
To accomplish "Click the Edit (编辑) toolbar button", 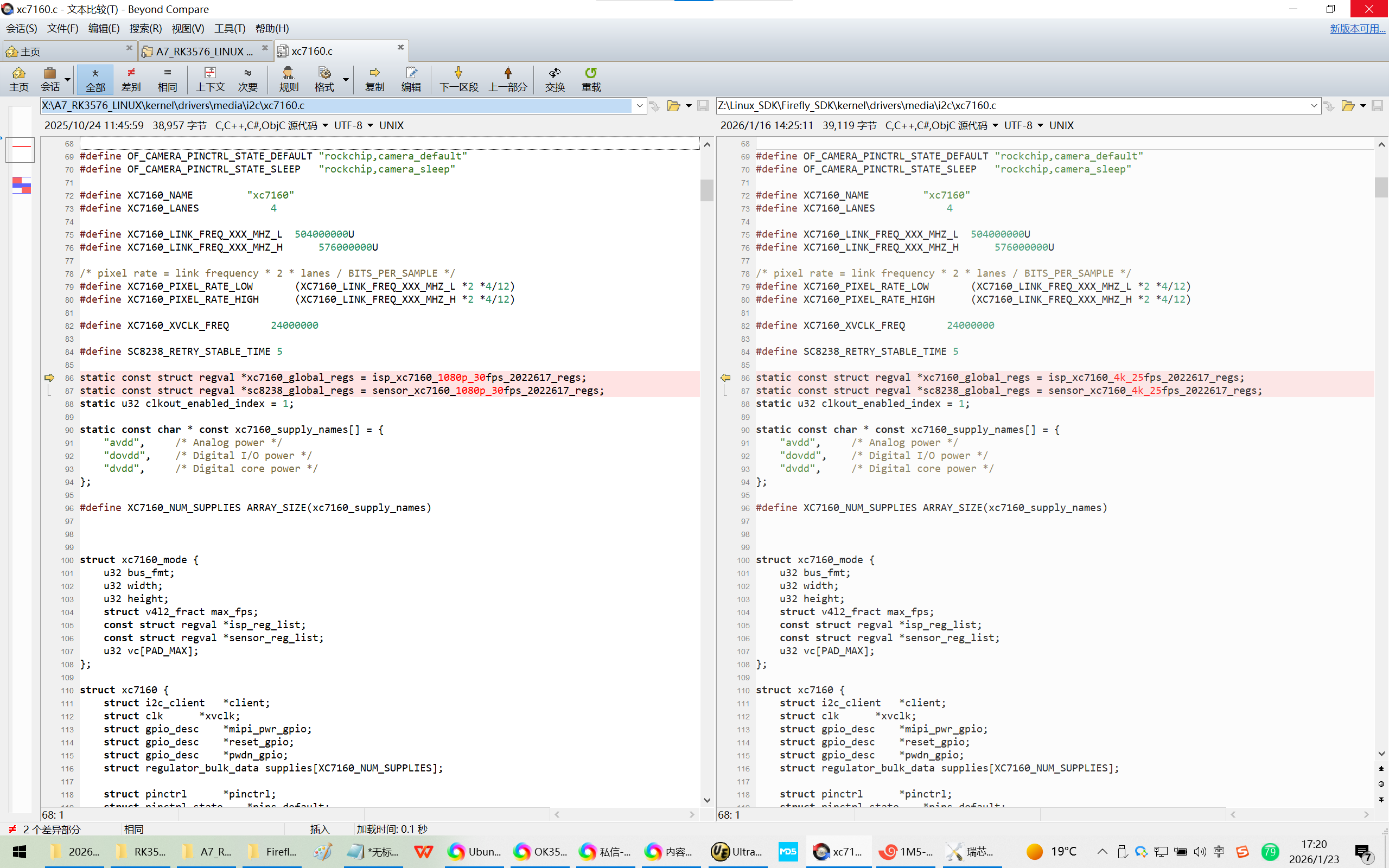I will [411, 79].
